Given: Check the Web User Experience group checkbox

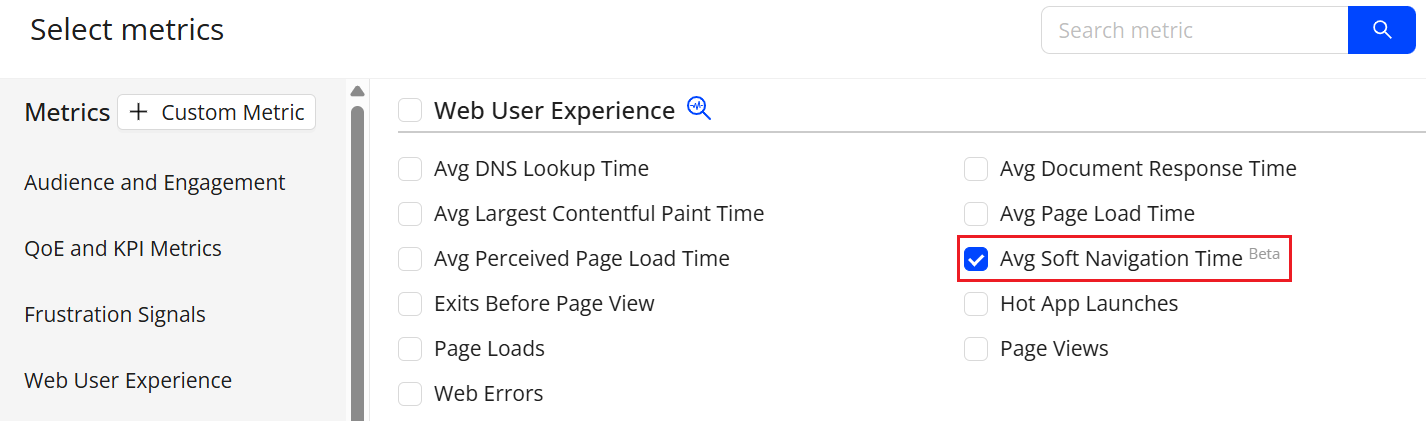Looking at the screenshot, I should tap(410, 110).
